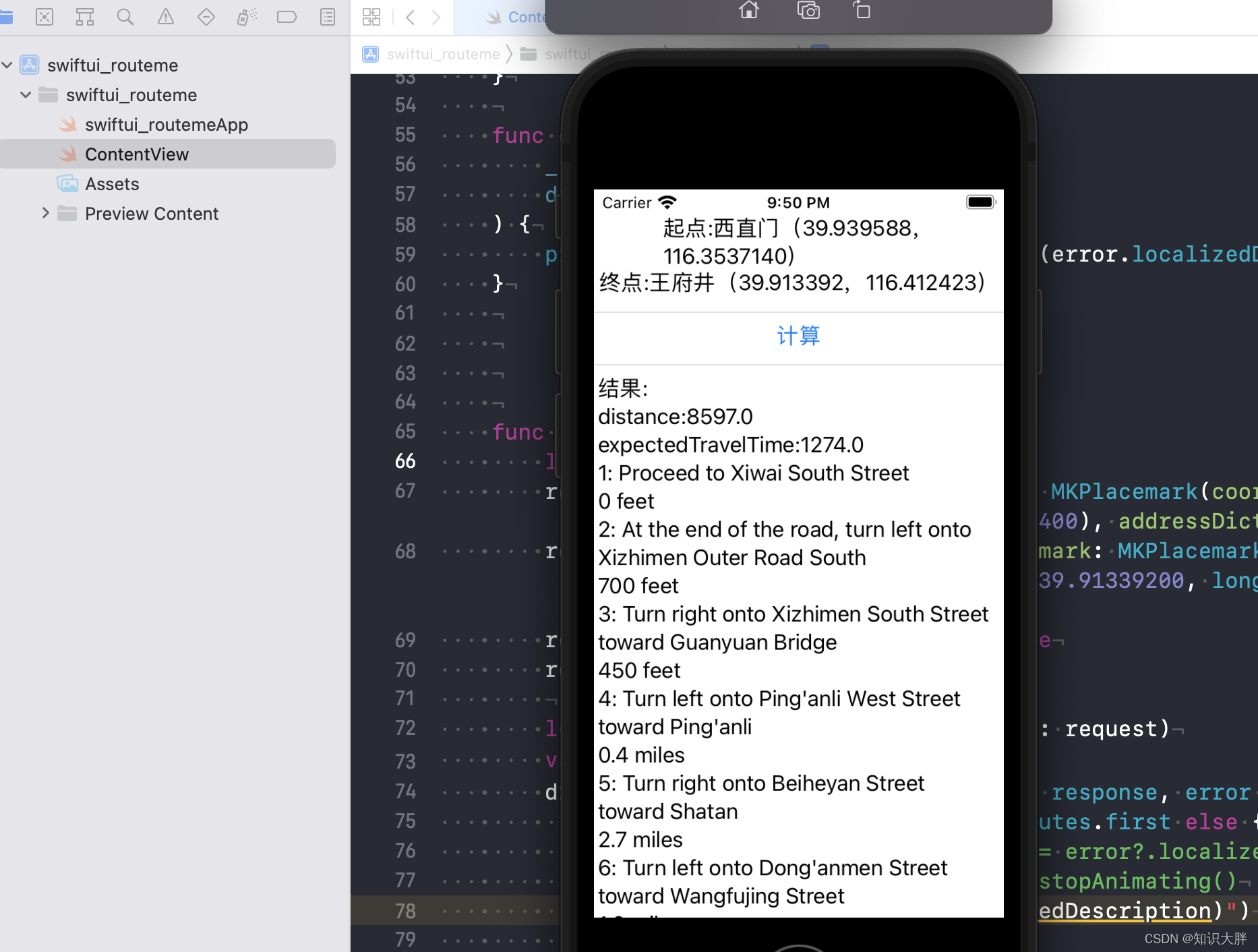The image size is (1258, 952).
Task: Click the simulator screenshot camera icon
Action: tap(808, 11)
